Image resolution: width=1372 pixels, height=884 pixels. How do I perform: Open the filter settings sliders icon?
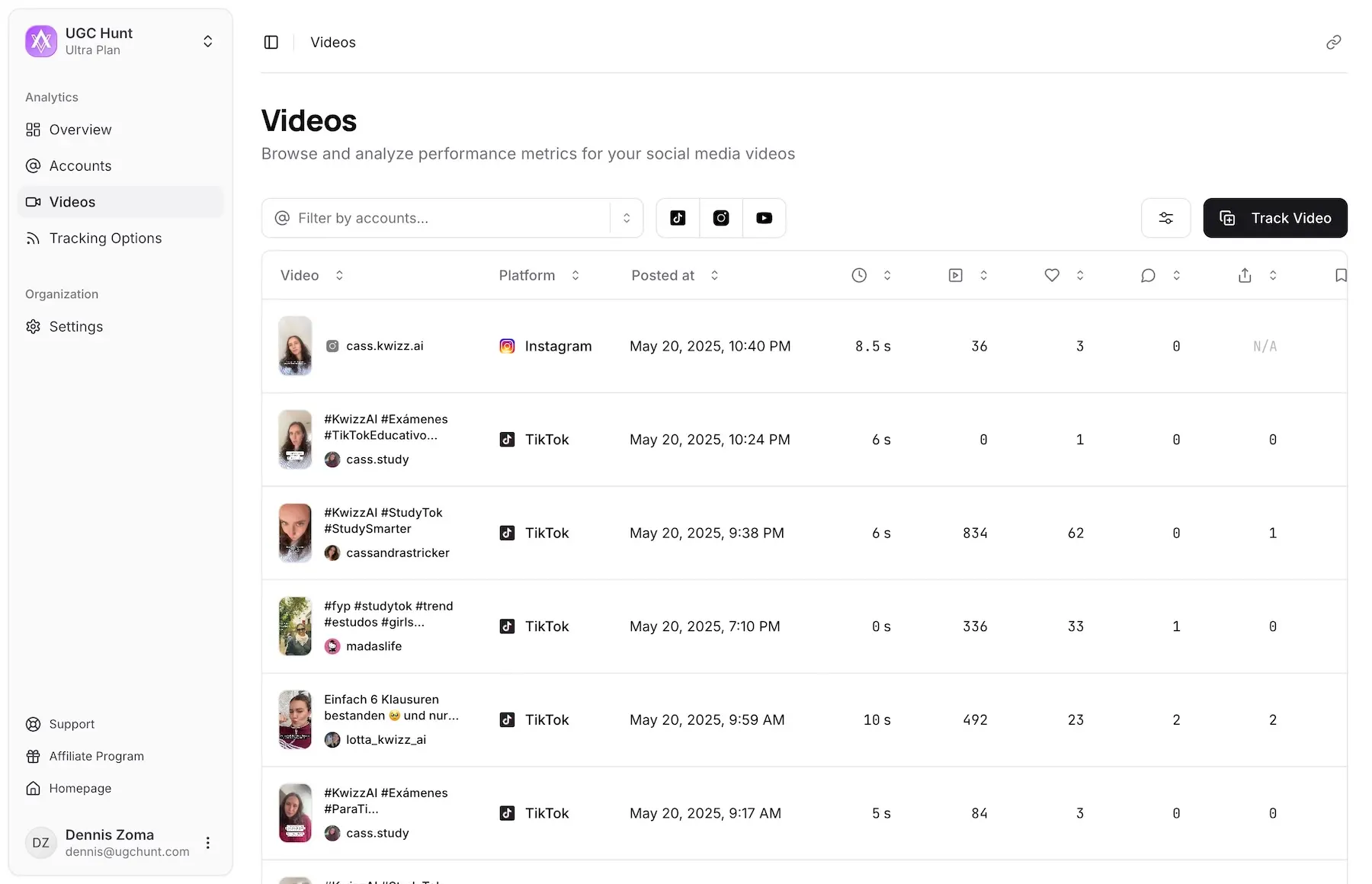[x=1165, y=218]
